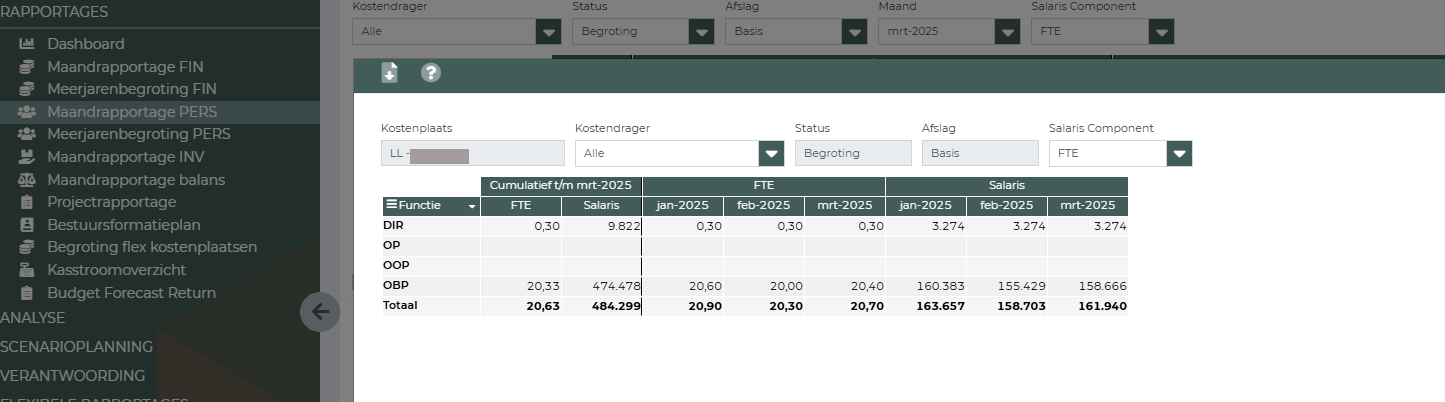Expand the top Afslag Basis dropdown
1445x402 pixels.
pos(854,32)
